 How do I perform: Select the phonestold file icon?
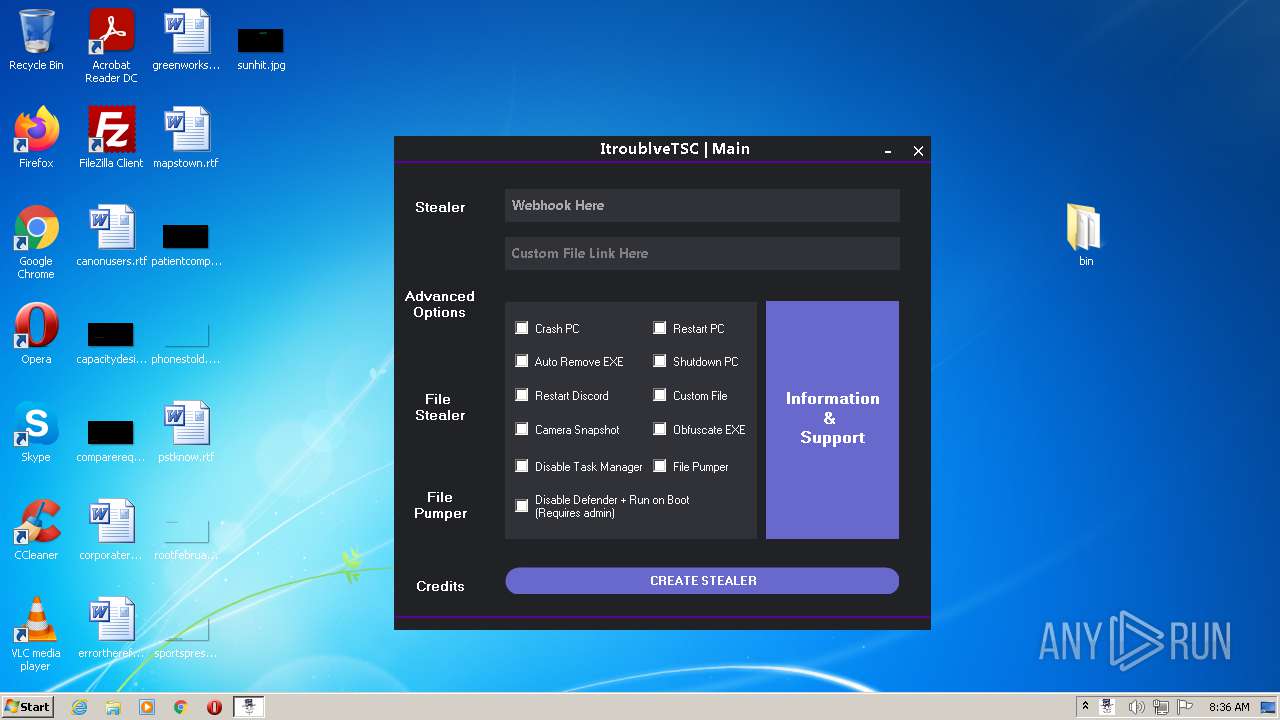click(x=186, y=343)
